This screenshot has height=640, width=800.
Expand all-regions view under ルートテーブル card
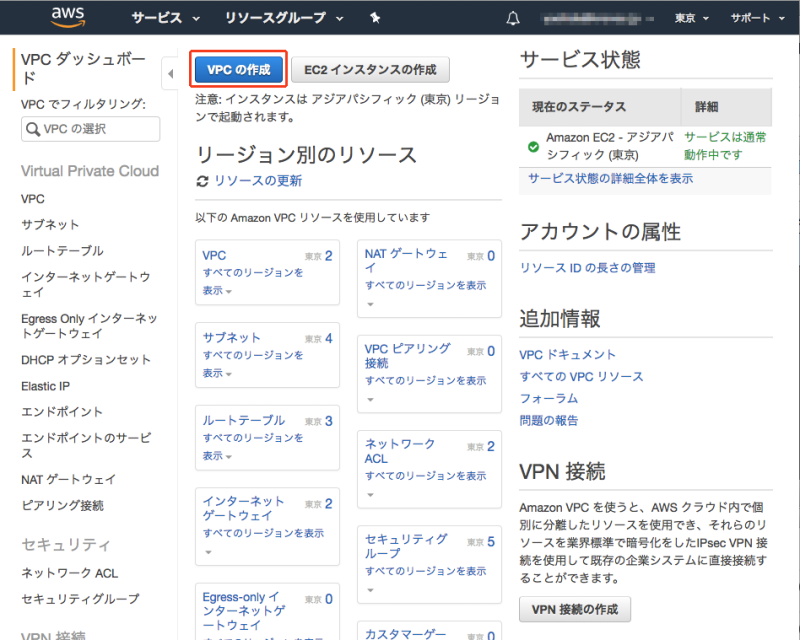[253, 447]
